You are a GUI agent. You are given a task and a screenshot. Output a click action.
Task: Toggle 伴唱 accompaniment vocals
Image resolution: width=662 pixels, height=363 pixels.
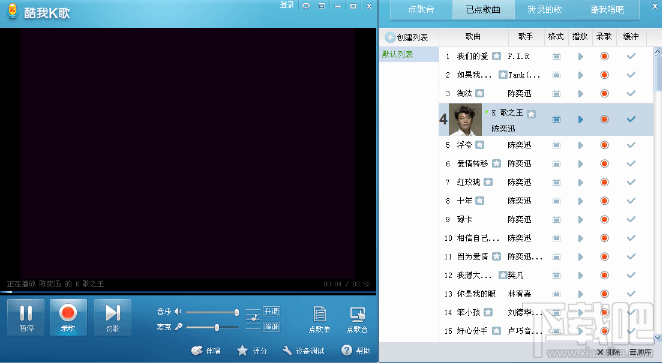click(x=206, y=350)
